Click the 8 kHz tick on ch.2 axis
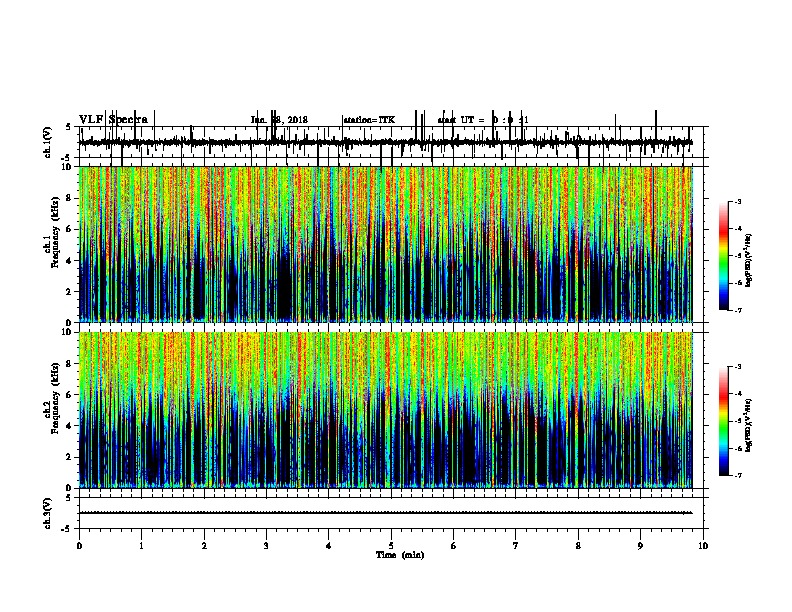The image size is (792, 612). 70,364
